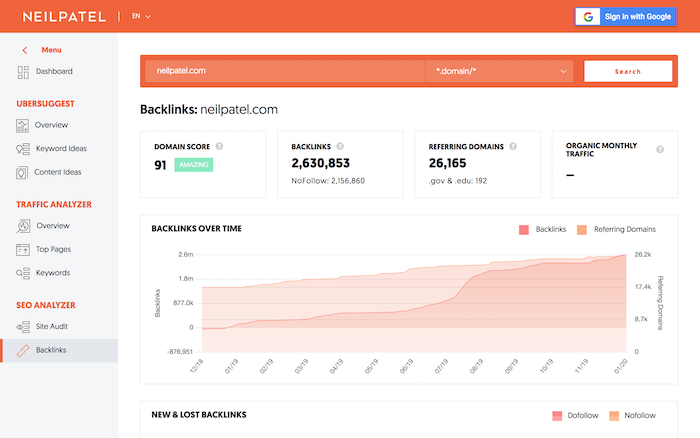Click the Search button

coord(628,71)
